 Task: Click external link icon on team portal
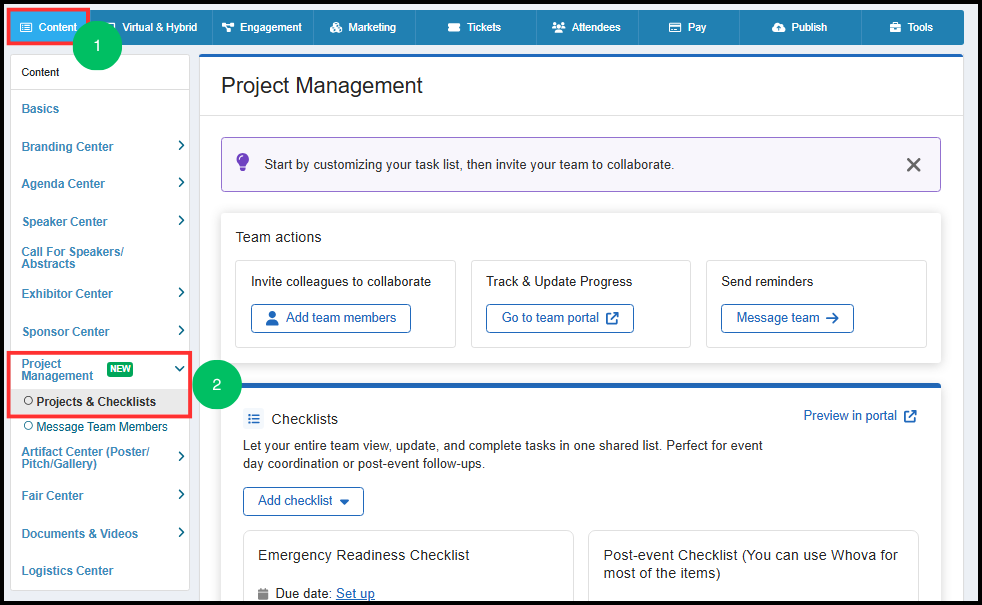[x=612, y=318]
